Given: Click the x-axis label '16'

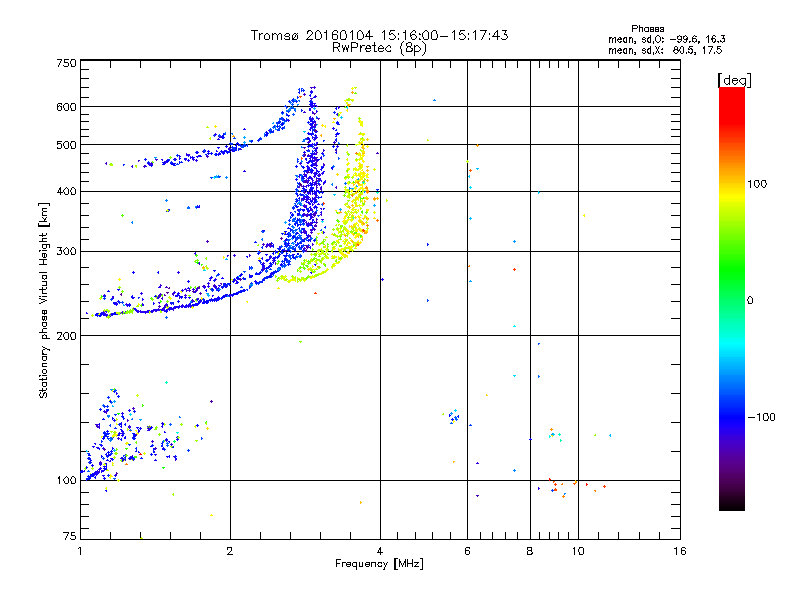Looking at the screenshot, I should tap(680, 551).
